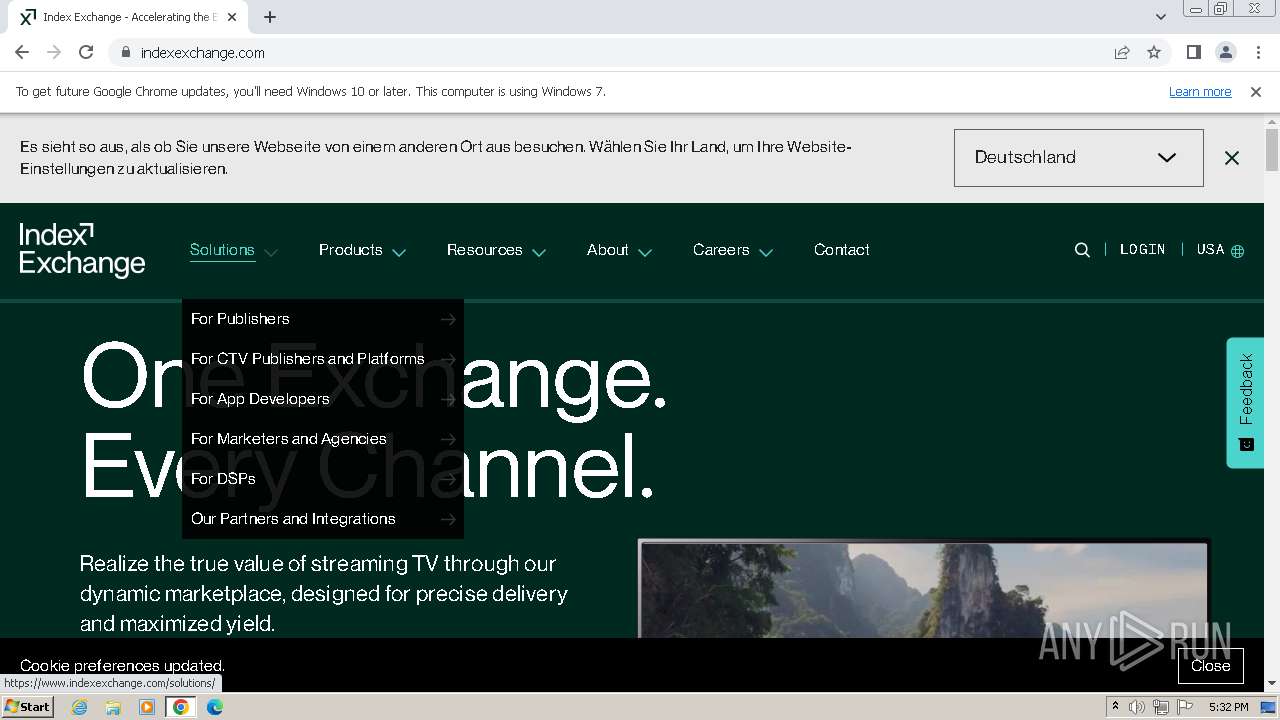The image size is (1280, 720).
Task: Open the Products menu
Action: point(351,250)
